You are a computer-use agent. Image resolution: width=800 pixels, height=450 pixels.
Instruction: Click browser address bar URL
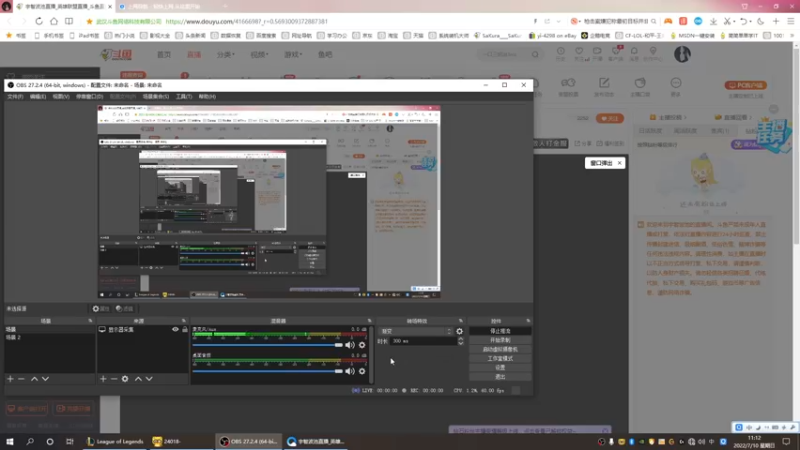click(246, 21)
